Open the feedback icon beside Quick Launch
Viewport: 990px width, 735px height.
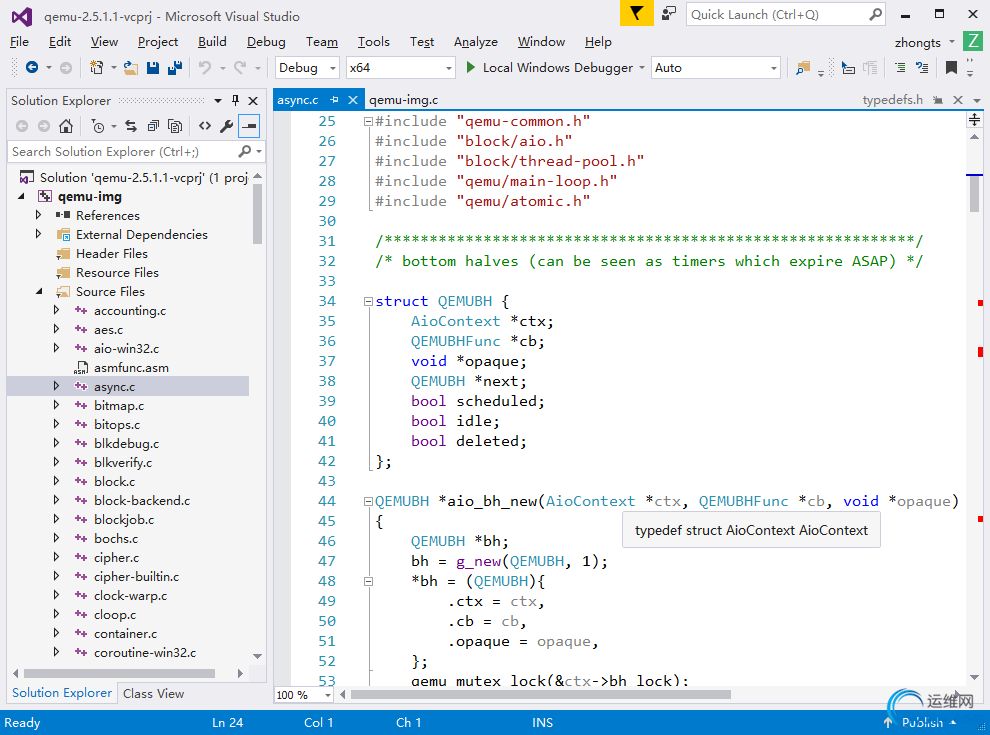pyautogui.click(x=669, y=14)
